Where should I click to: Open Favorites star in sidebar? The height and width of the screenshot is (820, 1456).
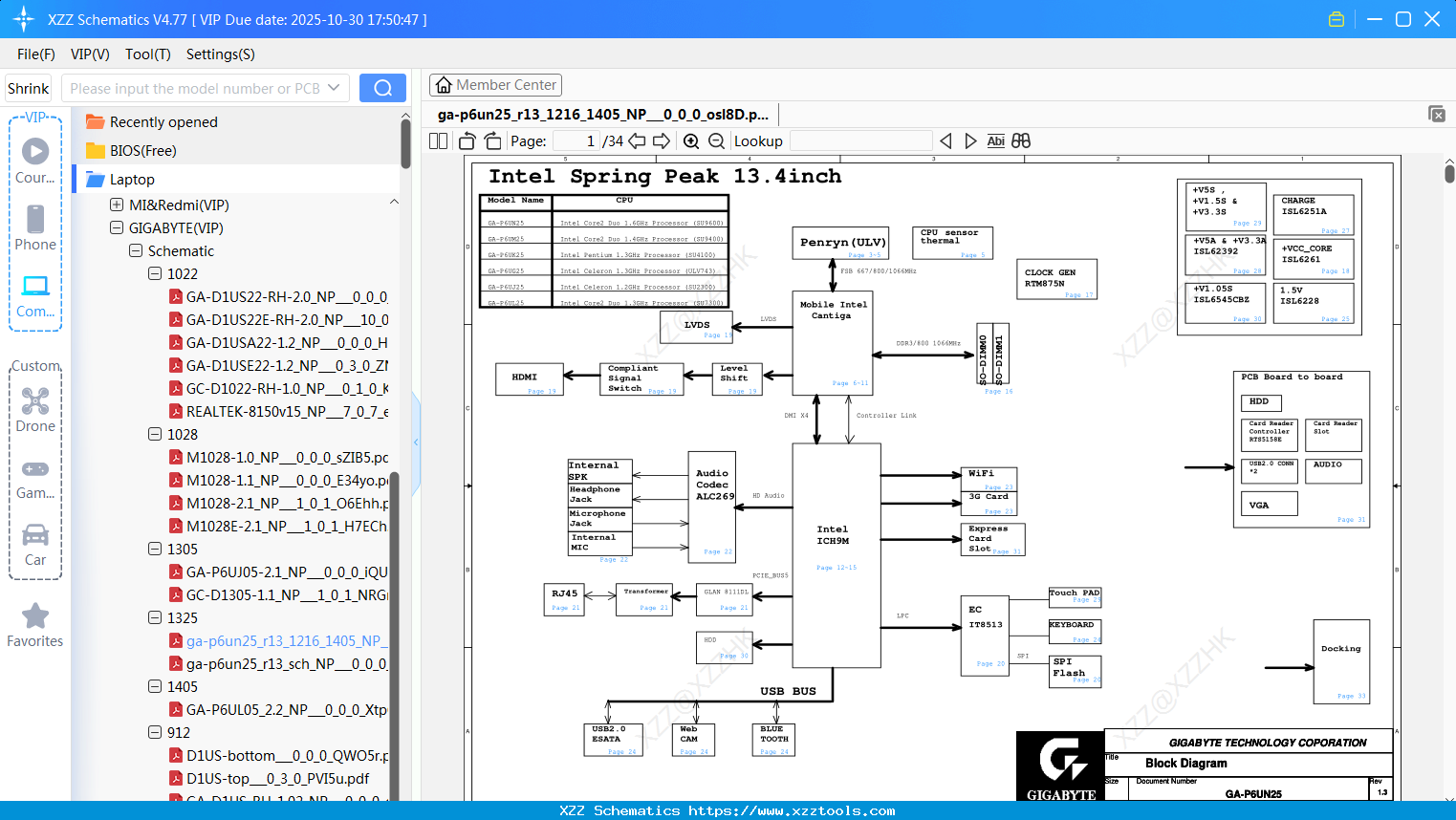click(x=35, y=625)
